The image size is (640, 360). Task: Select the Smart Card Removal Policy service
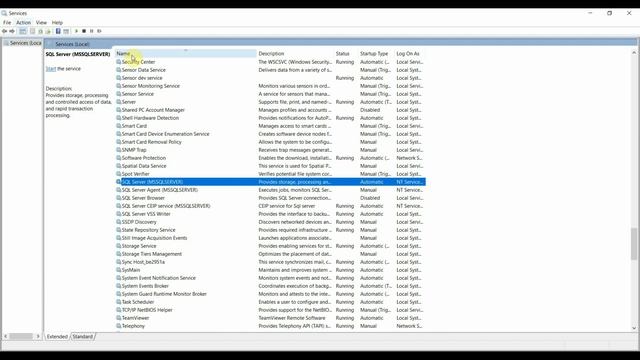[x=151, y=142]
